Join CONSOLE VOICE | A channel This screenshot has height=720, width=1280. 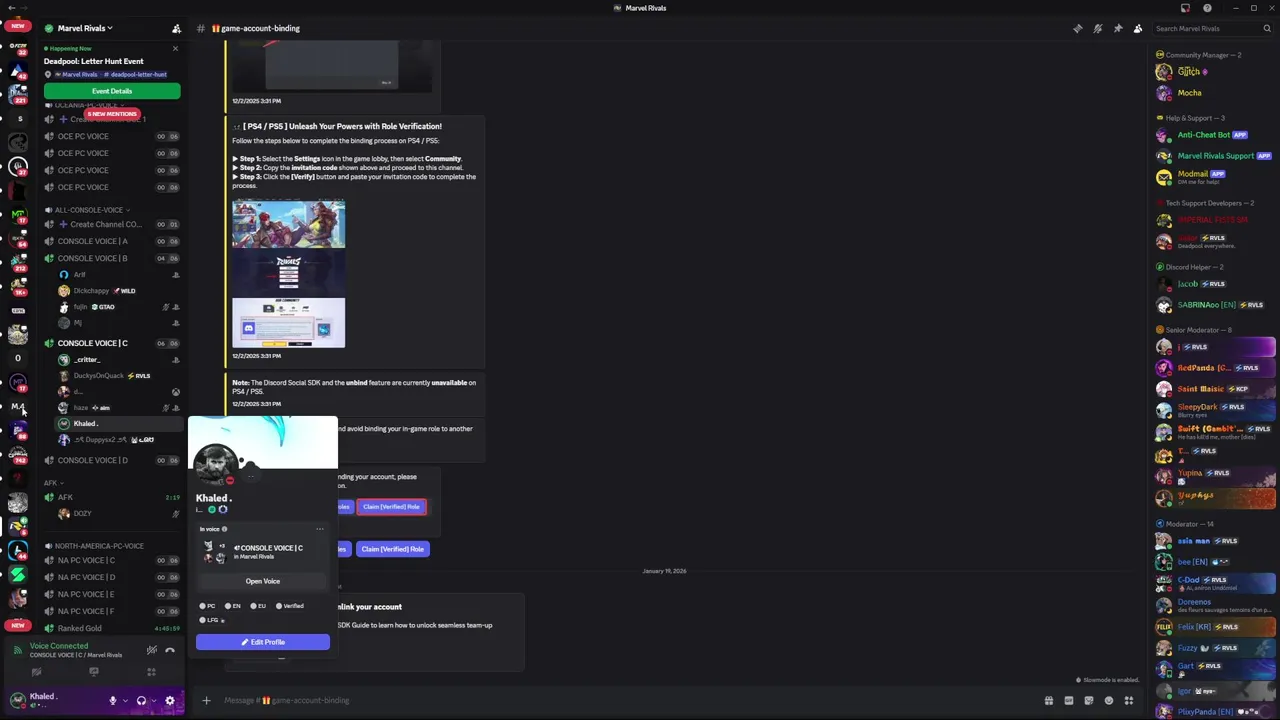tap(112, 241)
